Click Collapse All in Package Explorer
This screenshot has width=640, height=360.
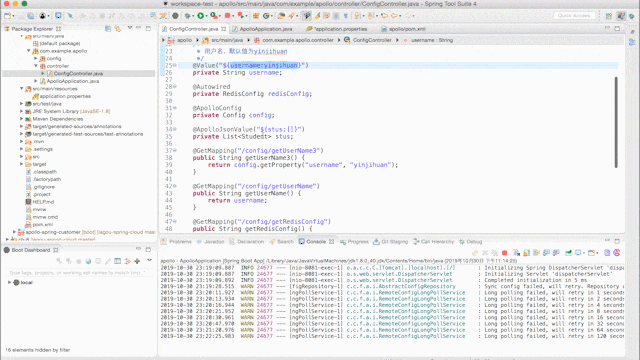pos(108,29)
